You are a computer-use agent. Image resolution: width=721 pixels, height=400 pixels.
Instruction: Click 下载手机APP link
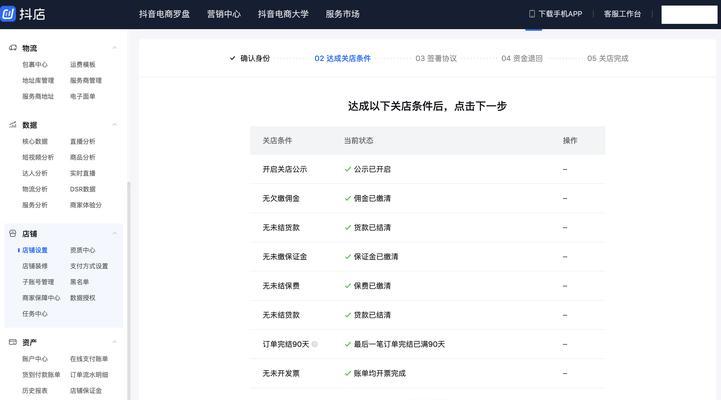[x=560, y=14]
